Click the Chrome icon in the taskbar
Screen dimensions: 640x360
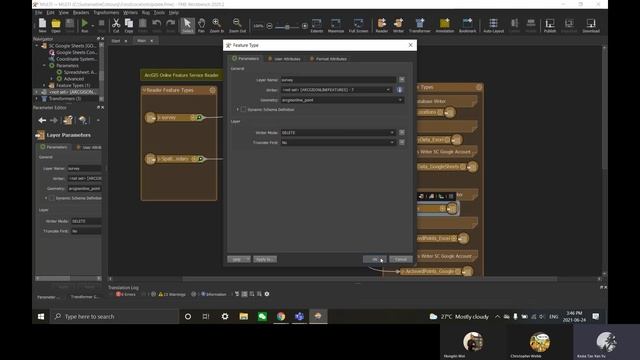pos(281,316)
